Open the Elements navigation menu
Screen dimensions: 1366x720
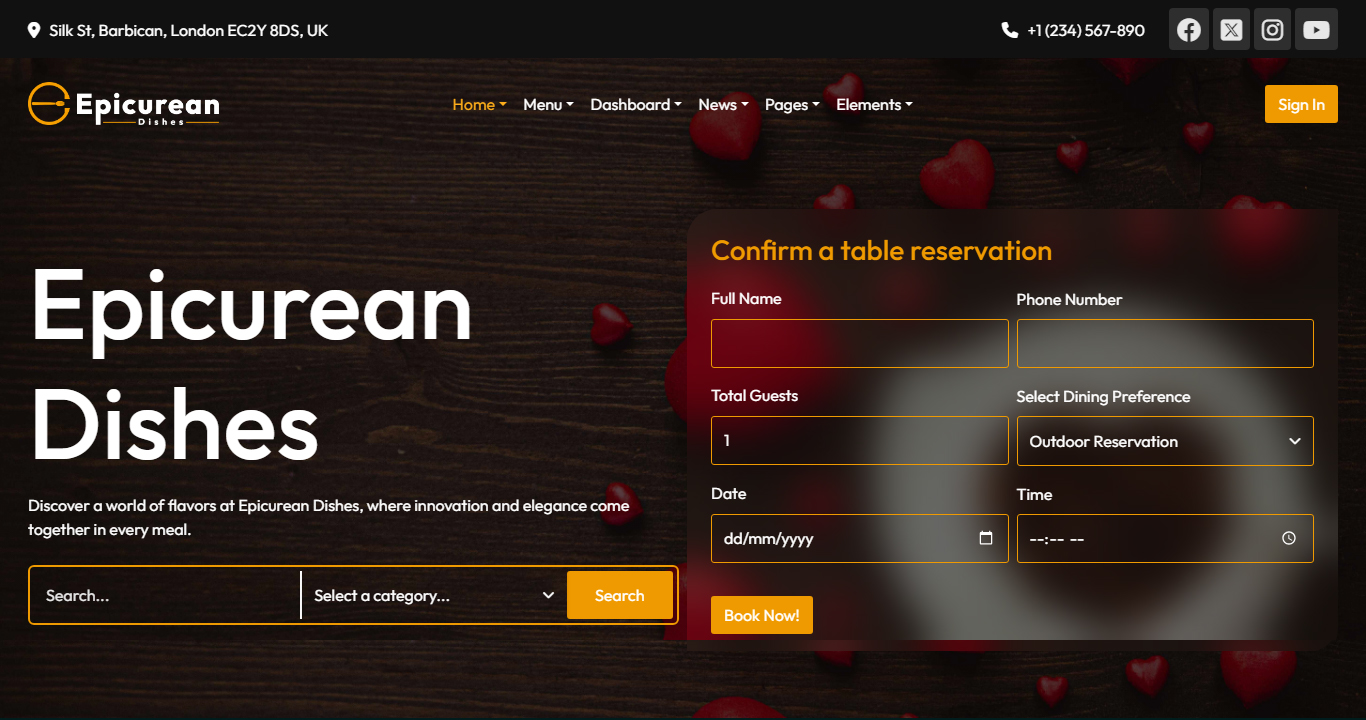point(874,104)
